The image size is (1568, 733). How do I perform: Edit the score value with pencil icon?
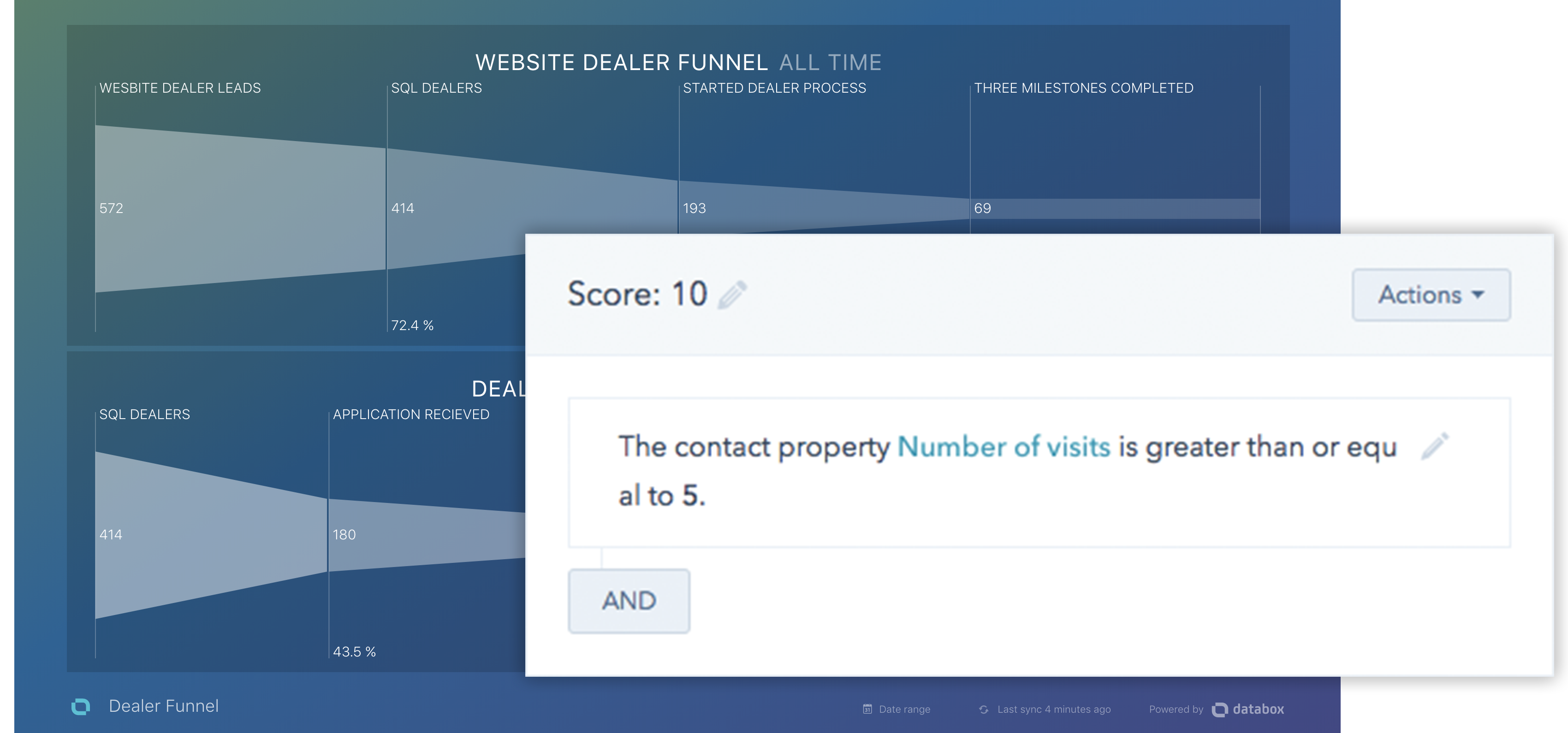click(x=731, y=295)
